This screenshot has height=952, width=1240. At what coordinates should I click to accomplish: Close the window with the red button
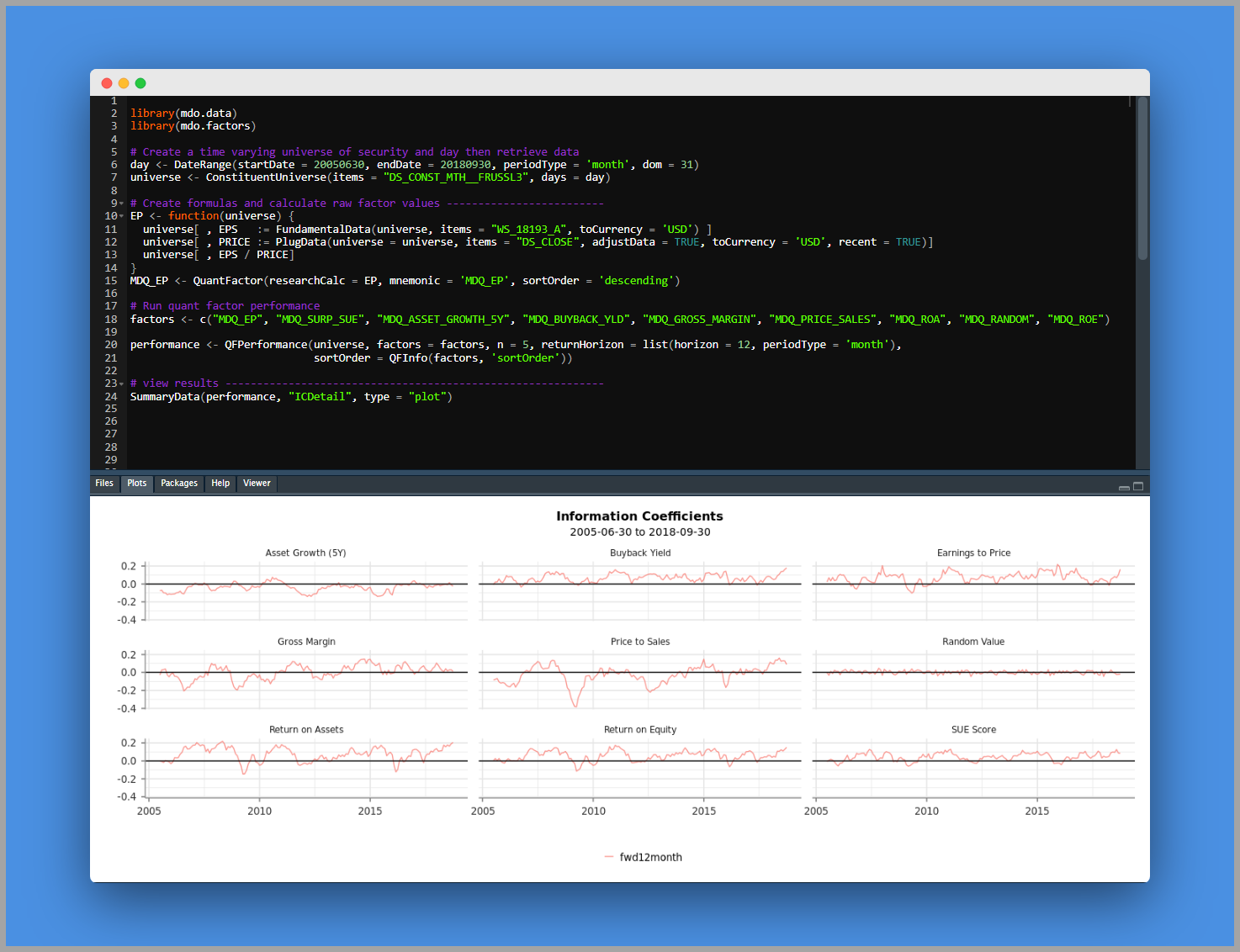(x=107, y=83)
